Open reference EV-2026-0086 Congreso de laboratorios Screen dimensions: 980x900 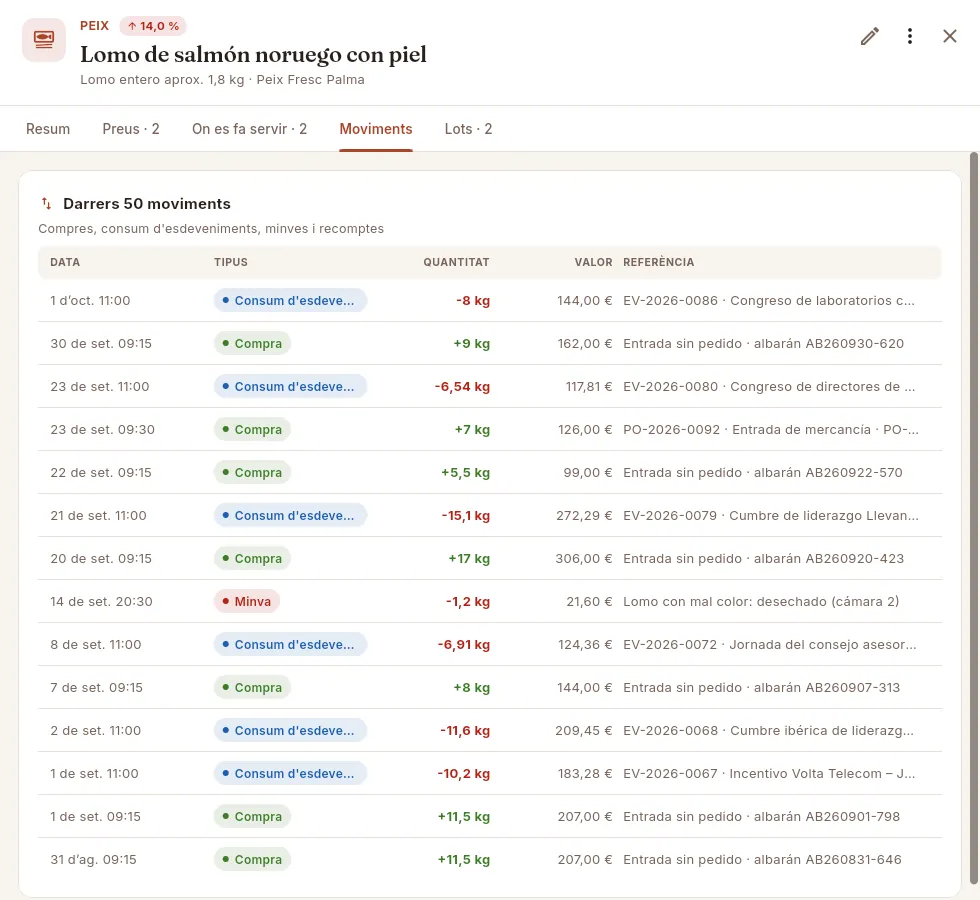point(769,301)
